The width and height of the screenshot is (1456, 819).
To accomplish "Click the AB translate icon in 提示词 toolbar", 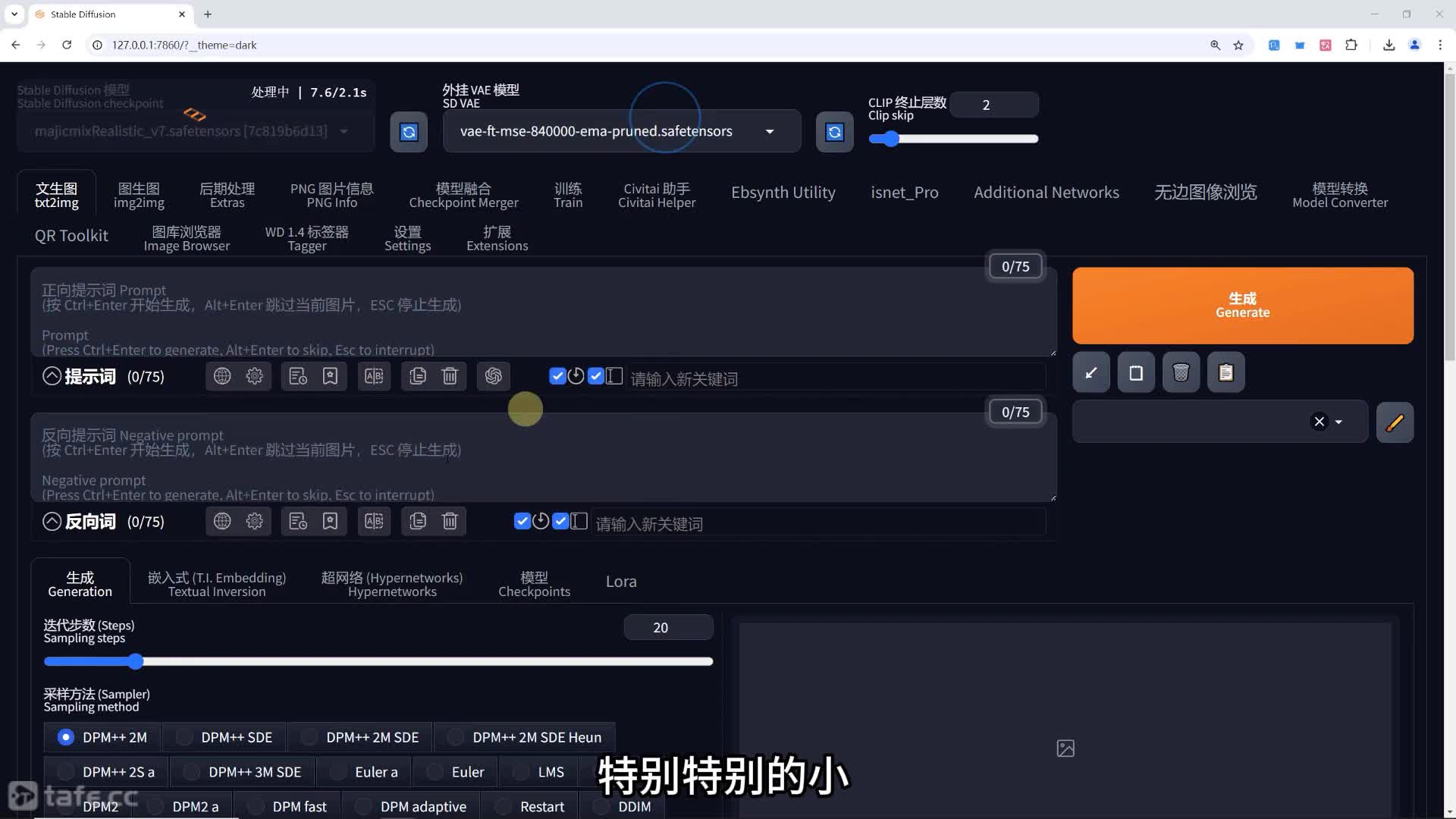I will 374,376.
